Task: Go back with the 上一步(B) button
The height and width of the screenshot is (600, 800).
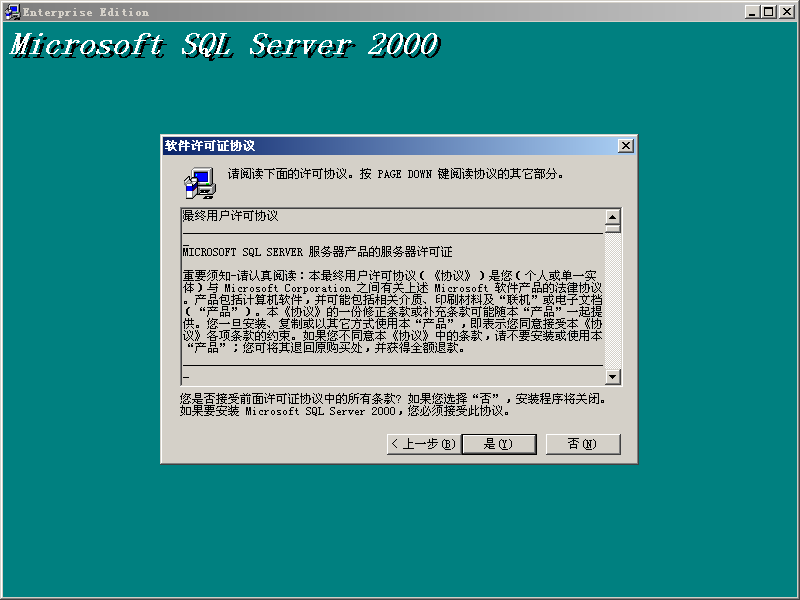Action: (x=424, y=444)
